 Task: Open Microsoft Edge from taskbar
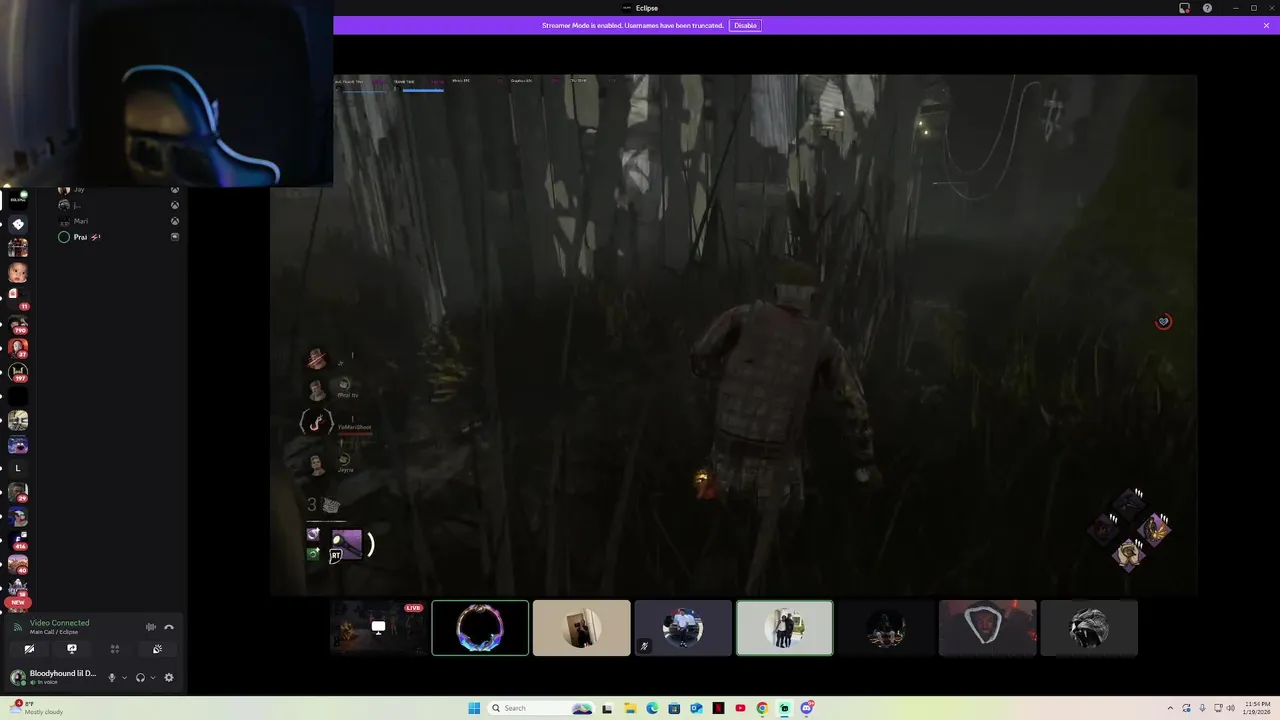tap(652, 708)
